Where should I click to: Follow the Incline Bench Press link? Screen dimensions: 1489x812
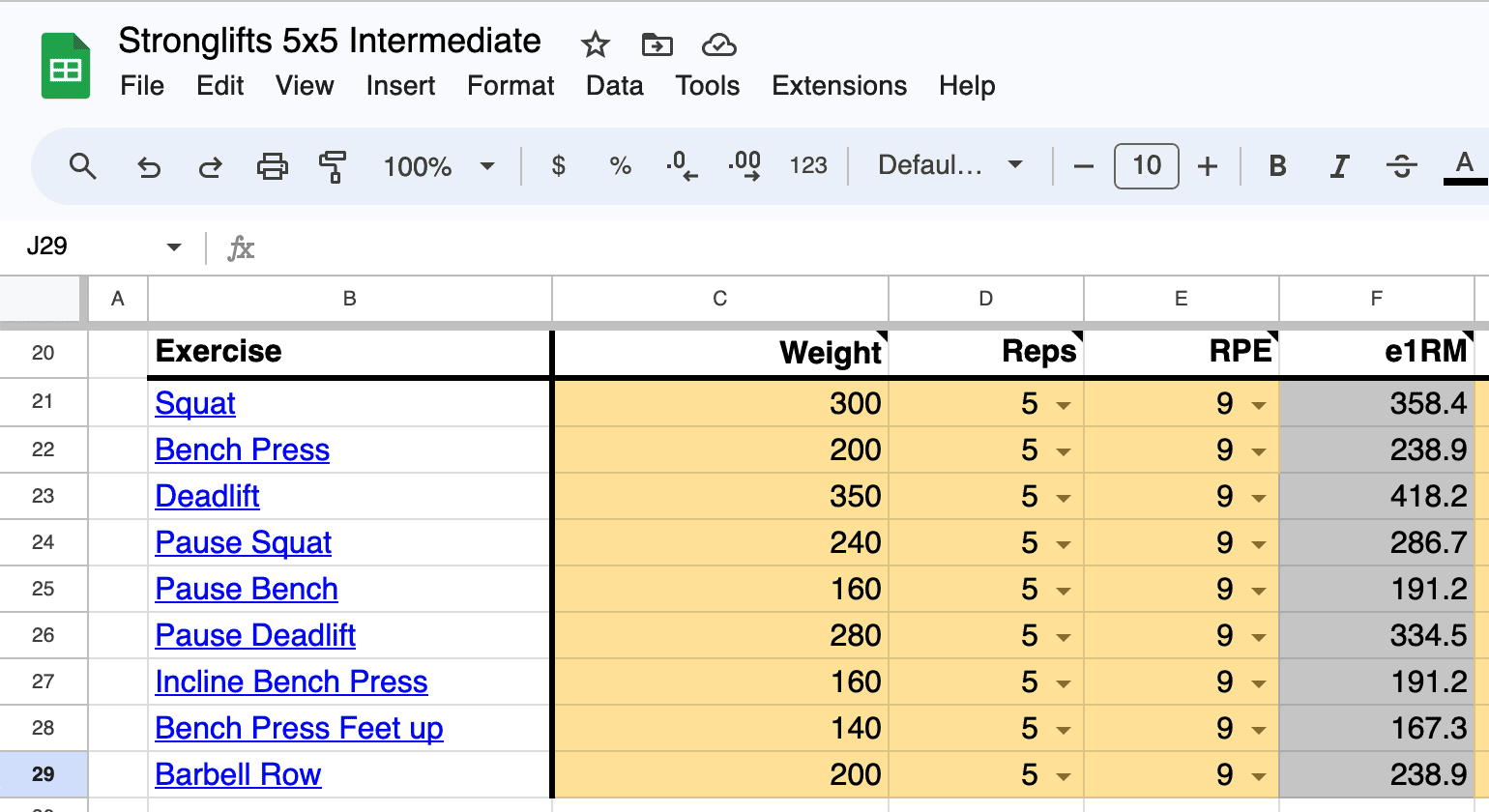pos(291,681)
